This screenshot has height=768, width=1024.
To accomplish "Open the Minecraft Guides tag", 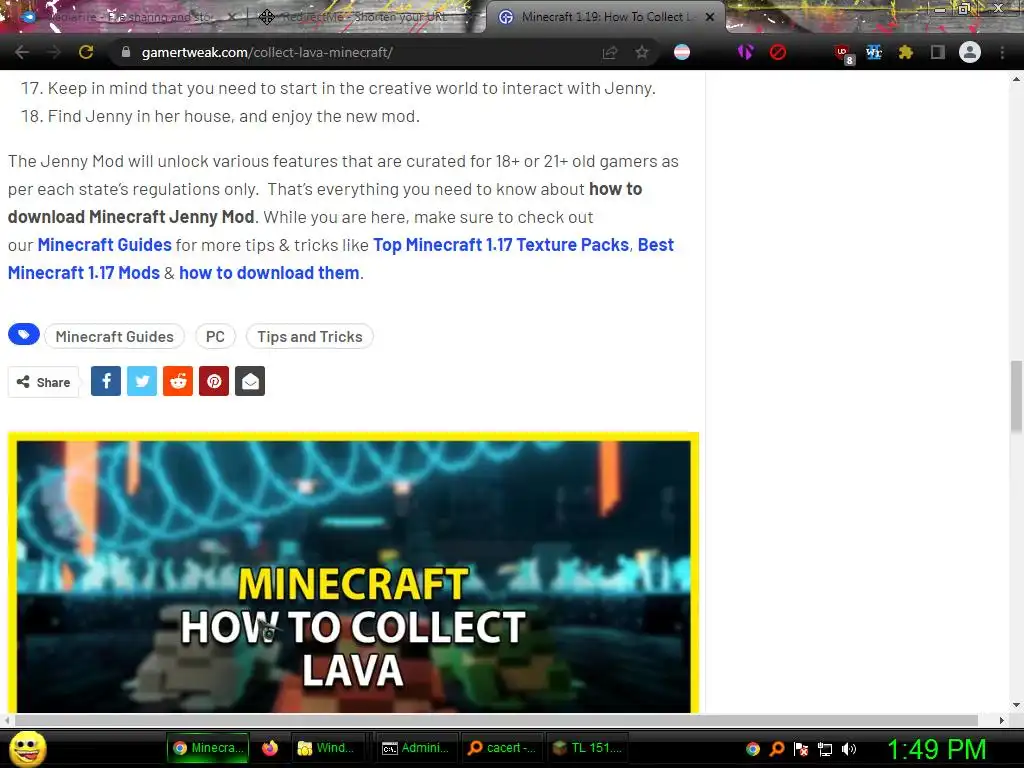I will 114,336.
